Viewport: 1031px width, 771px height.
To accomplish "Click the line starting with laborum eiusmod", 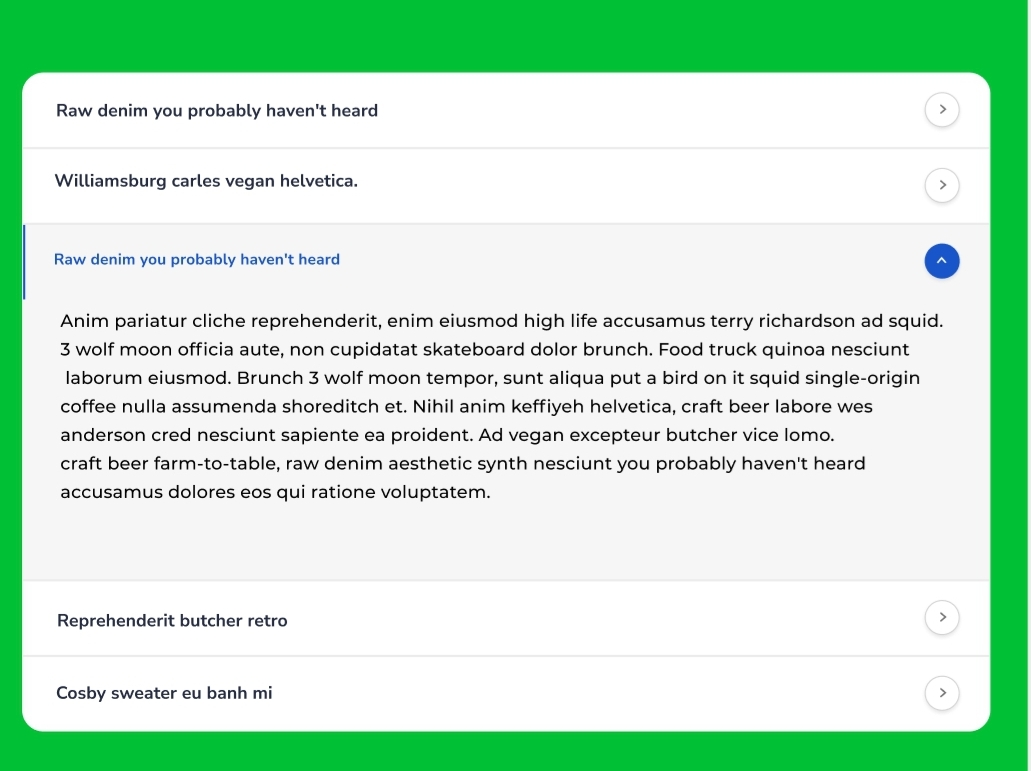I will tap(492, 378).
